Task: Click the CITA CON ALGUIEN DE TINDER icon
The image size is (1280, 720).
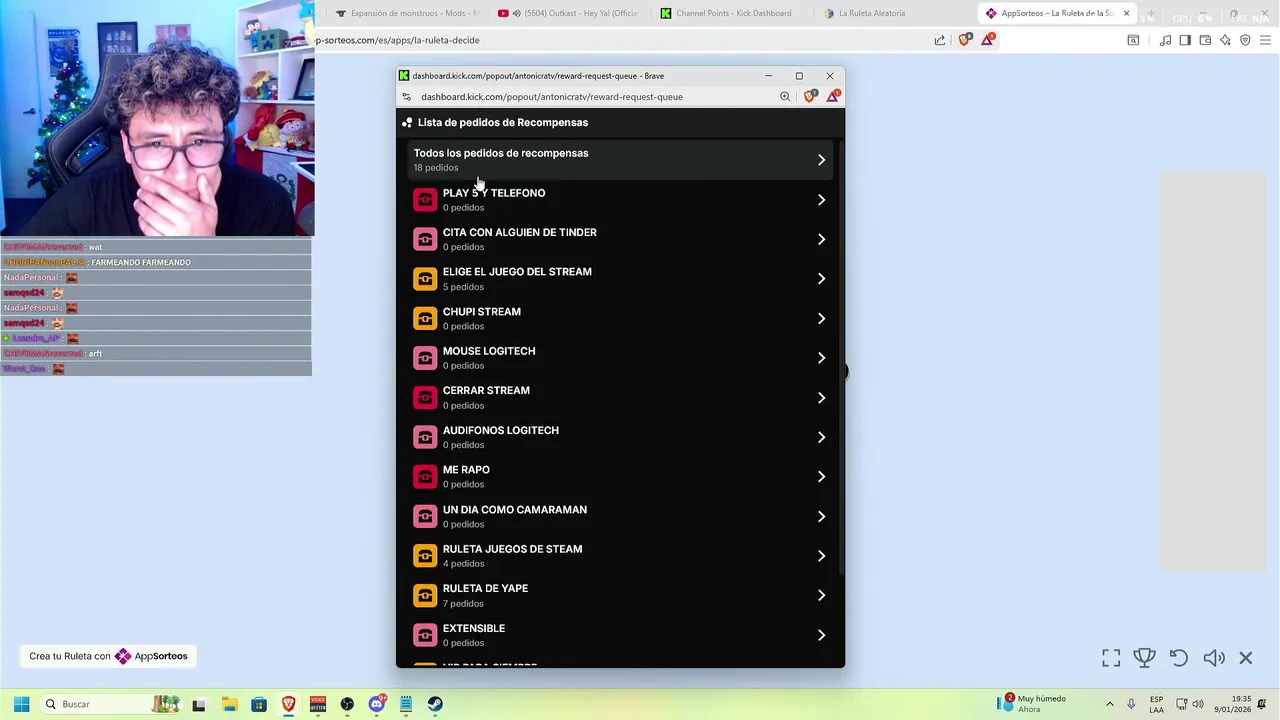Action: [x=425, y=239]
